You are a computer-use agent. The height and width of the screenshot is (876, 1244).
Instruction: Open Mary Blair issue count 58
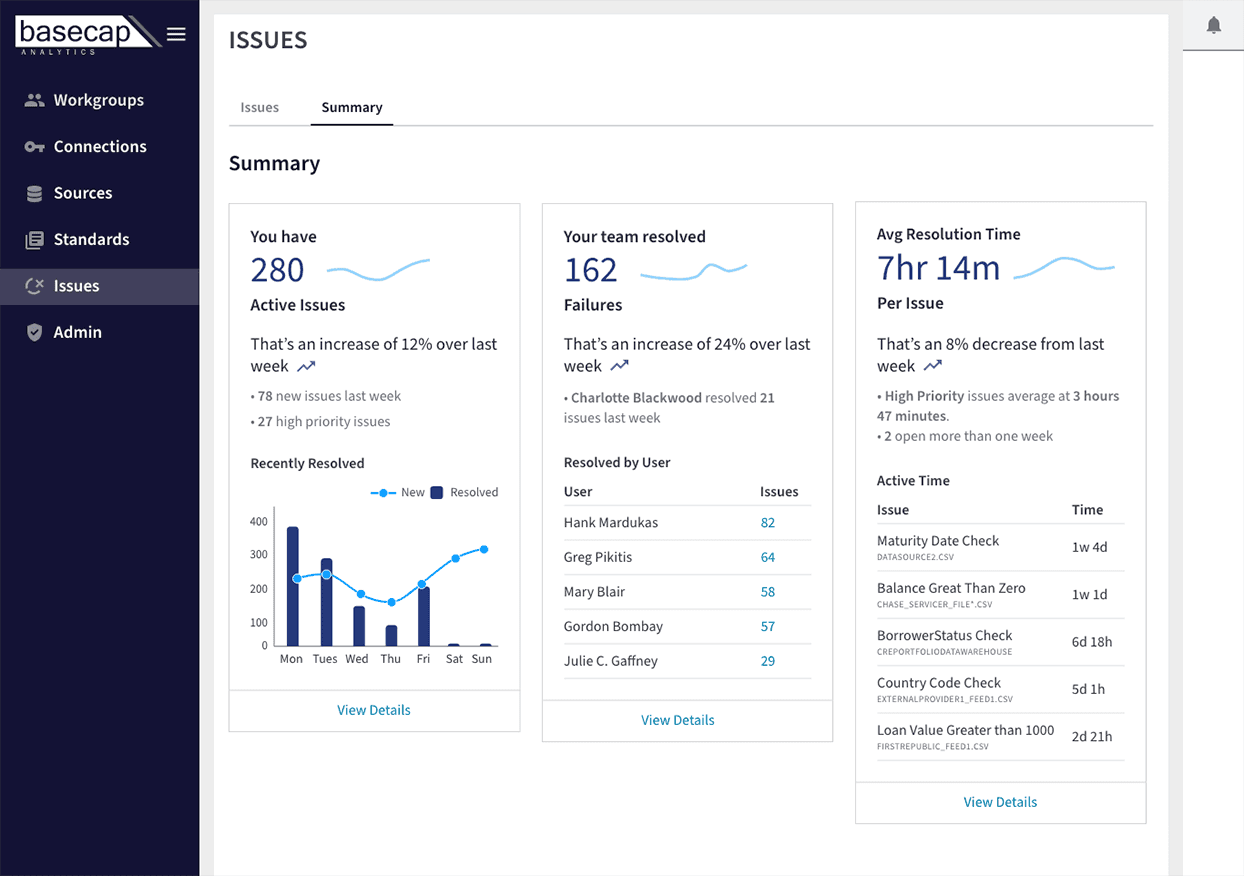[768, 592]
